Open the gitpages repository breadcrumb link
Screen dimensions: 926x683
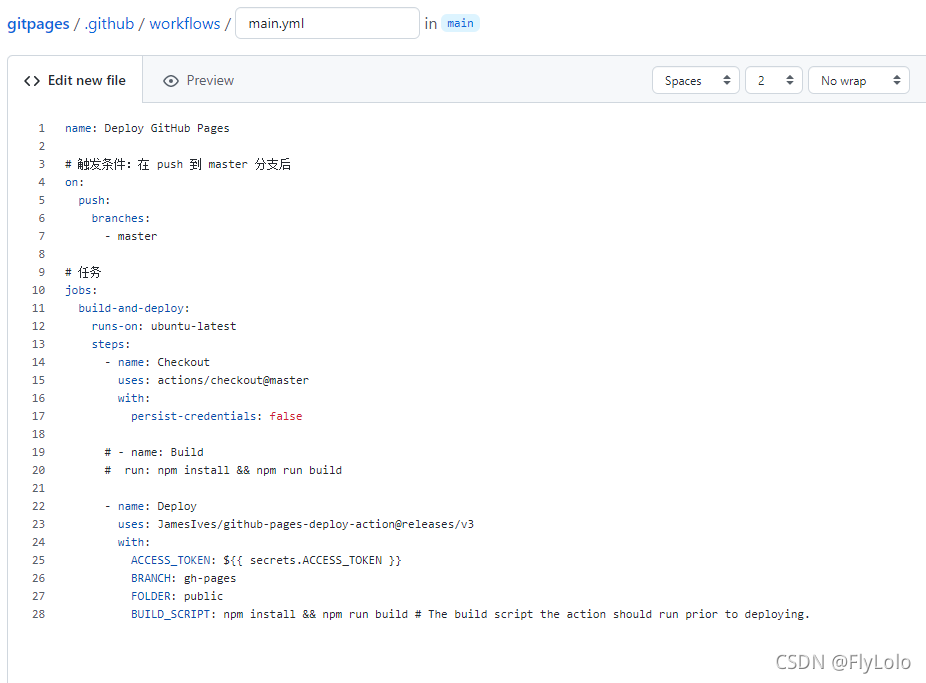click(x=38, y=24)
